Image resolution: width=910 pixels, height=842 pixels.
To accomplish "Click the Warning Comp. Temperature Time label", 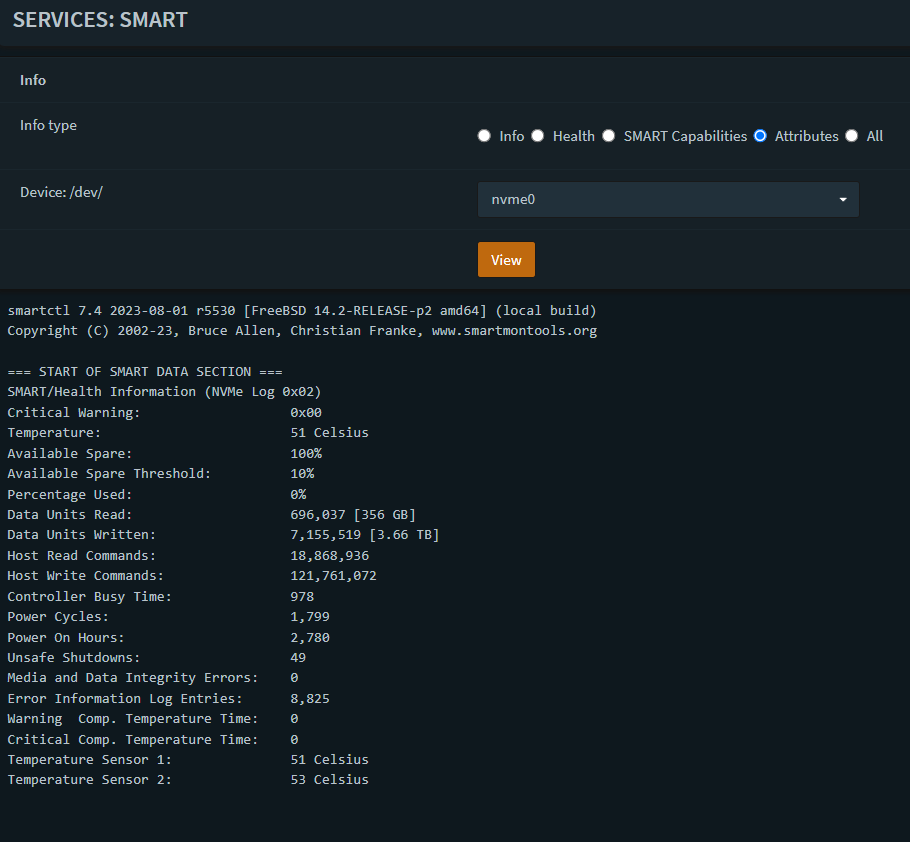I will click(132, 719).
